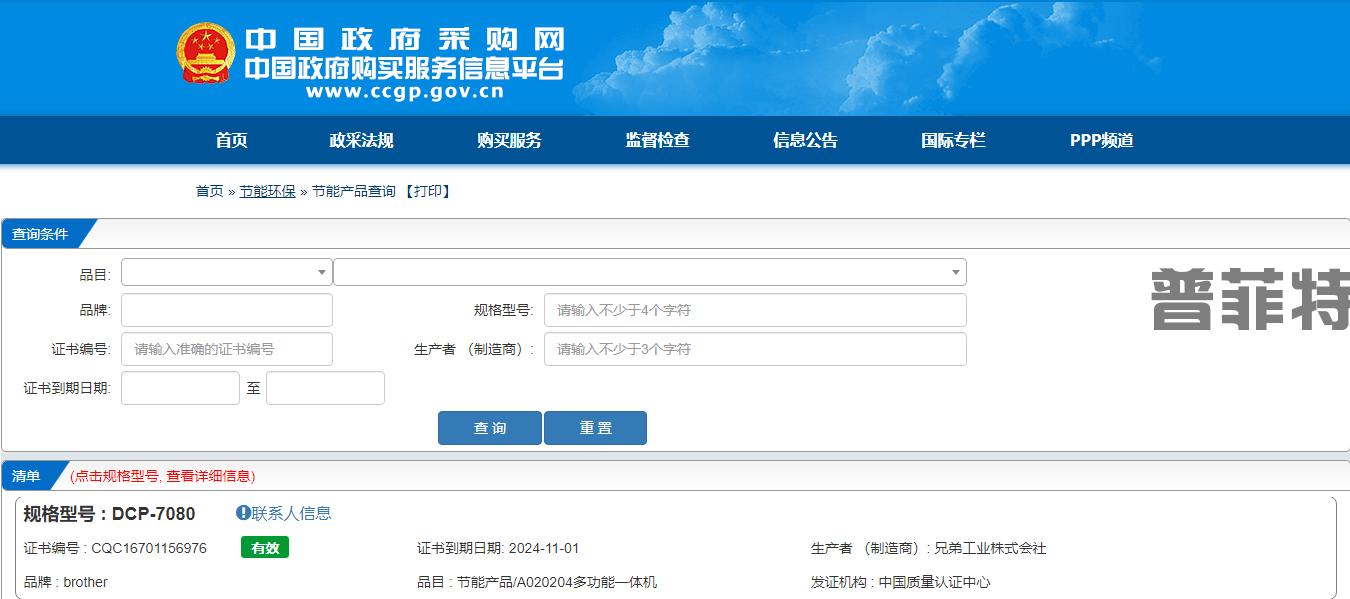The image size is (1350, 599).
Task: Click the 【打印】 print link
Action: coord(428,191)
